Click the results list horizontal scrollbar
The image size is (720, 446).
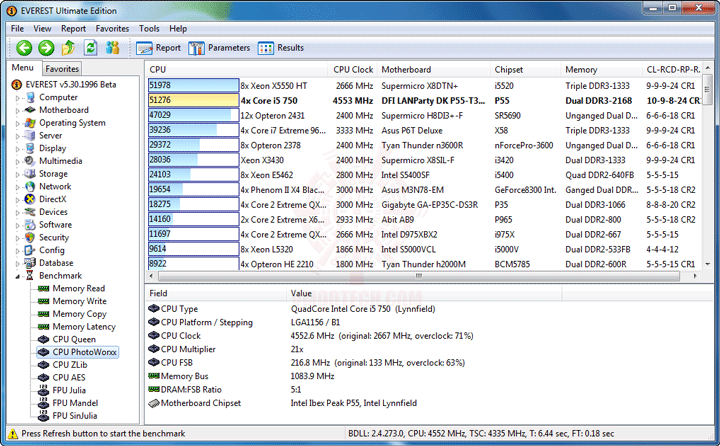(x=419, y=276)
